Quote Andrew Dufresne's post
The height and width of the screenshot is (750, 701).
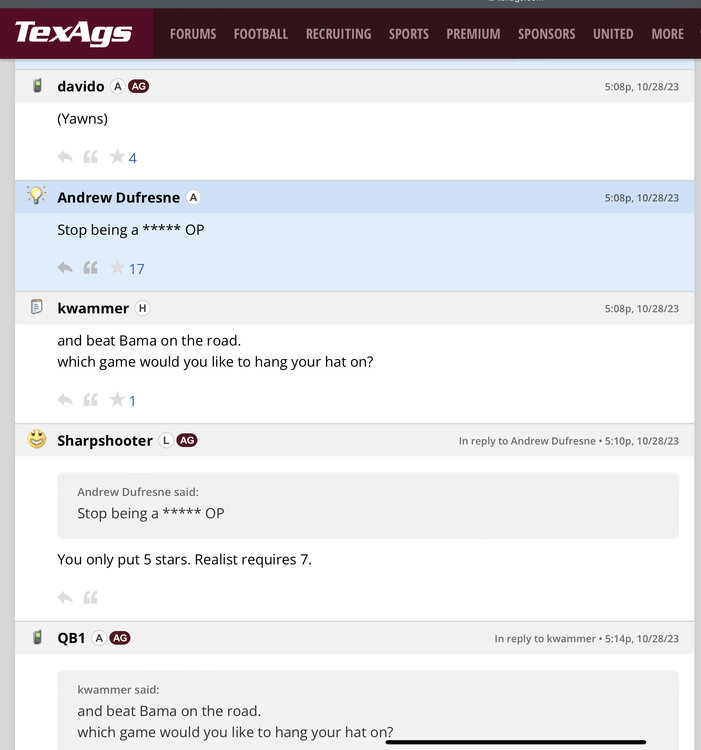coord(90,268)
